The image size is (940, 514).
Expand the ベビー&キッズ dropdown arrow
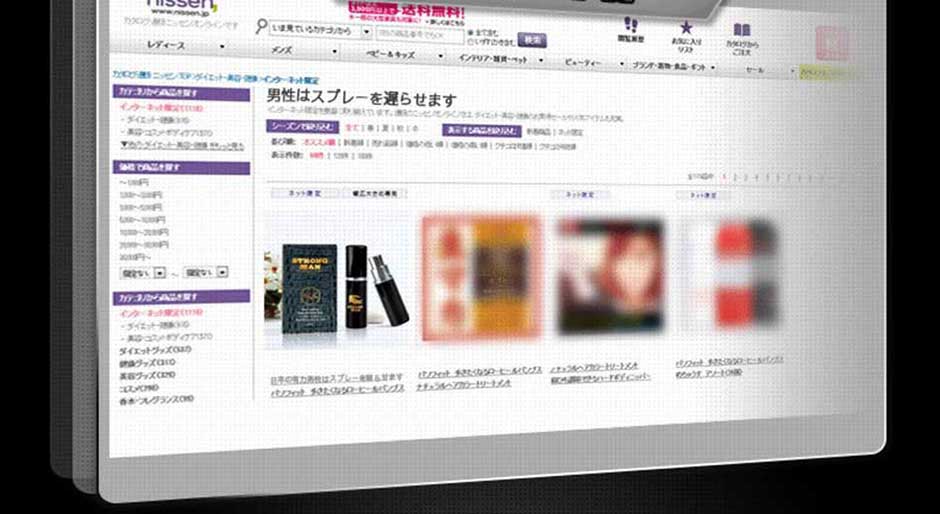[441, 56]
